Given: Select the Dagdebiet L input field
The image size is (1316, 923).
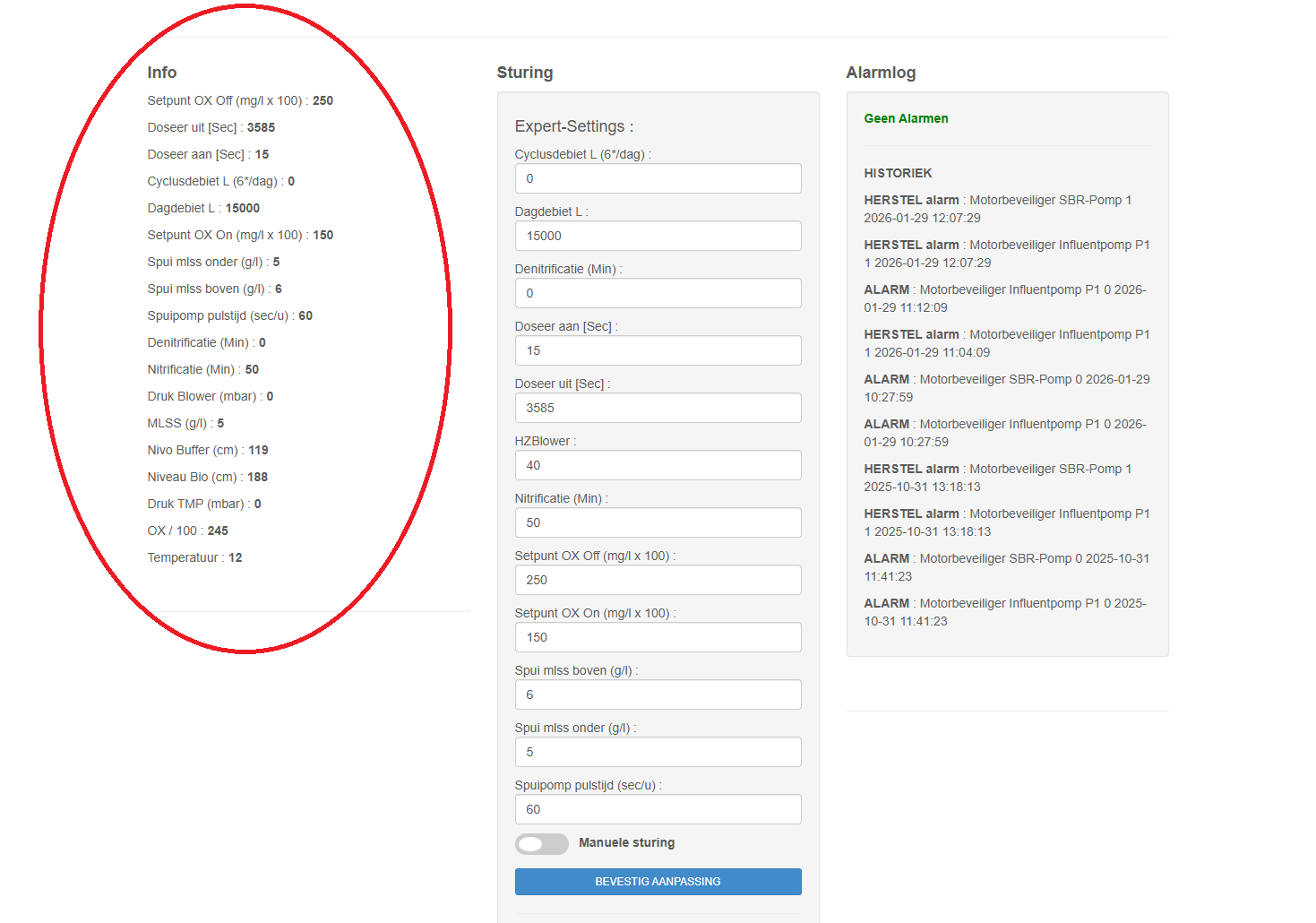Looking at the screenshot, I should (658, 236).
